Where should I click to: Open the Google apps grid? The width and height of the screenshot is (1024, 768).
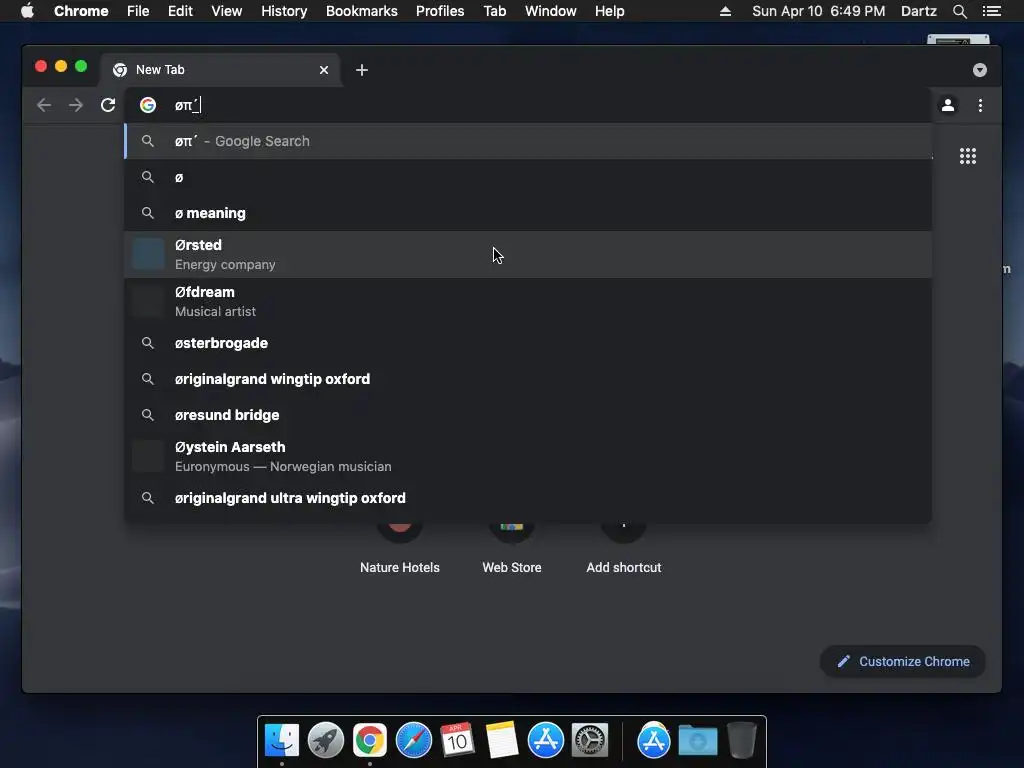click(968, 156)
